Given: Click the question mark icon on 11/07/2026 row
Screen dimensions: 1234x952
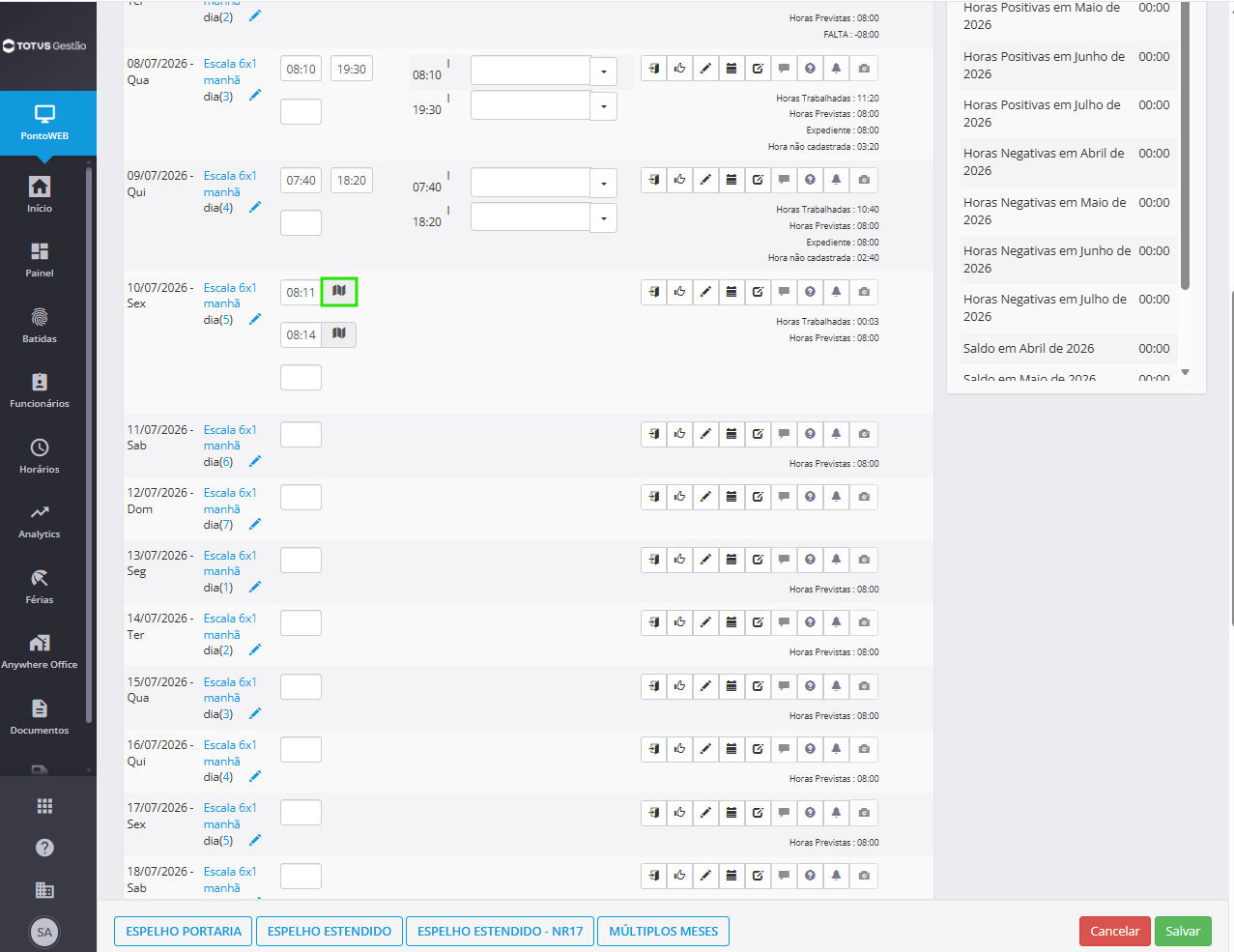Looking at the screenshot, I should pos(811,434).
